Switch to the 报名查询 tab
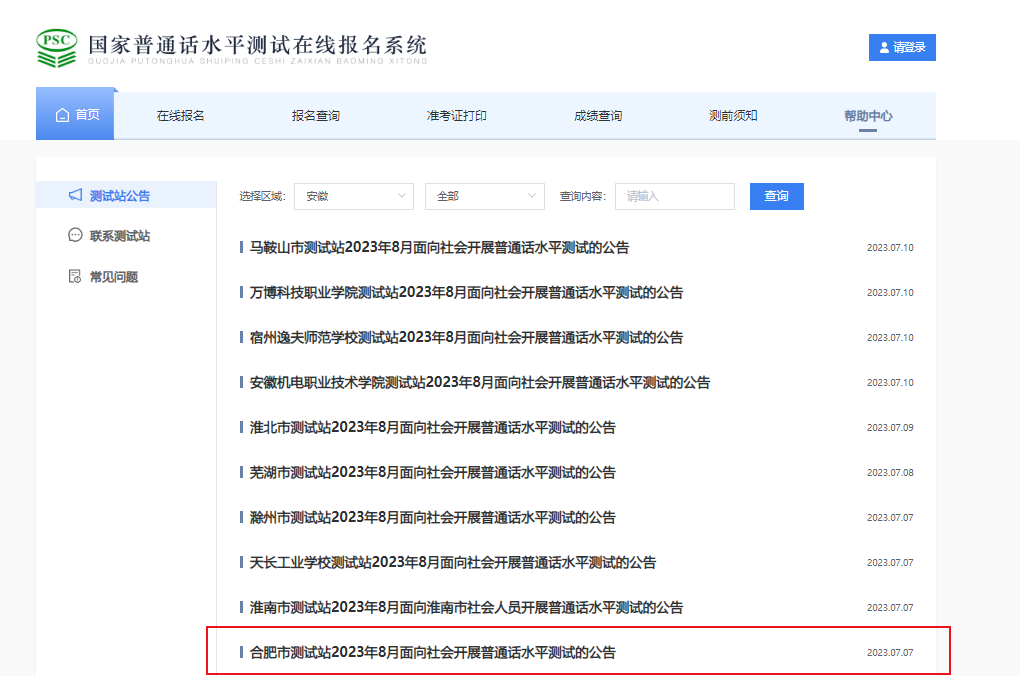1020x676 pixels. (x=315, y=116)
